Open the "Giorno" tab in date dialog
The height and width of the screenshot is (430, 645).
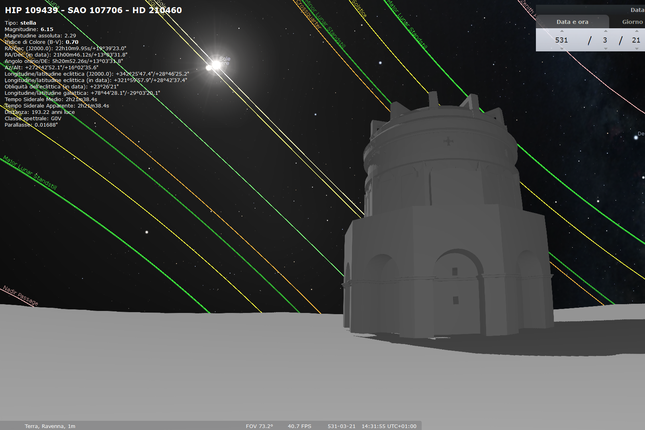point(632,21)
